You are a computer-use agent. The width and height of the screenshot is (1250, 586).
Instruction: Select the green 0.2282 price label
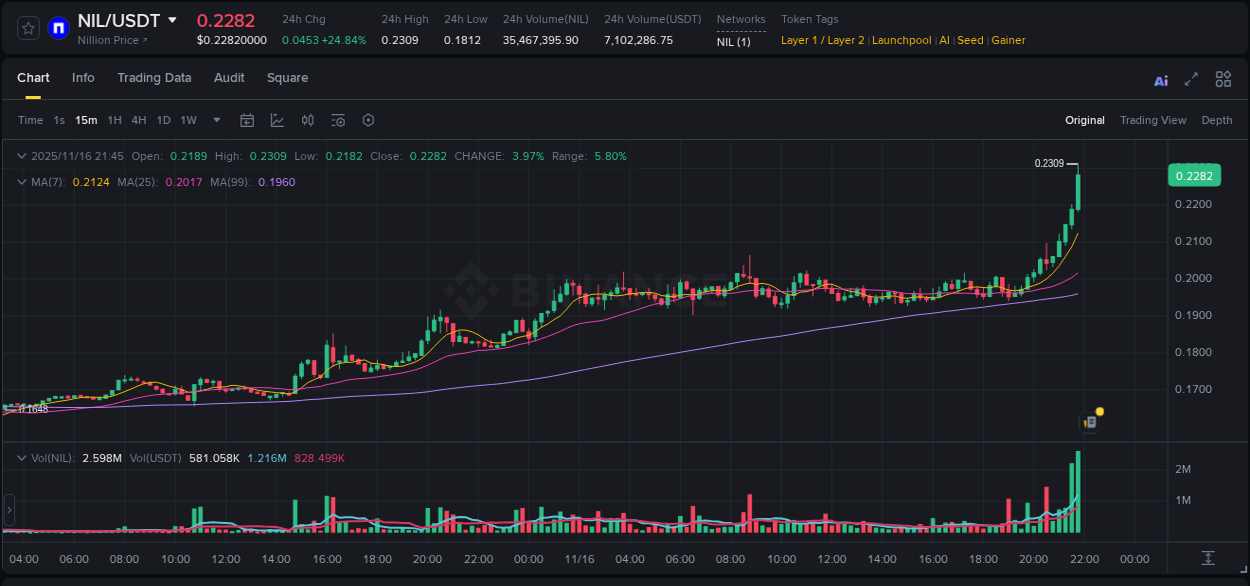click(x=1196, y=175)
